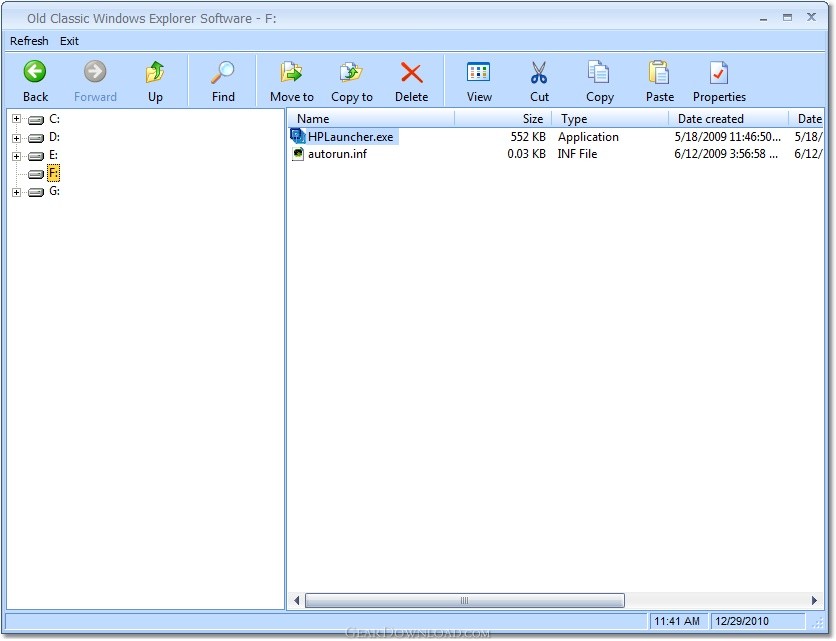Screen dimensions: 836x641
Task: Click the Move to icon
Action: [291, 73]
